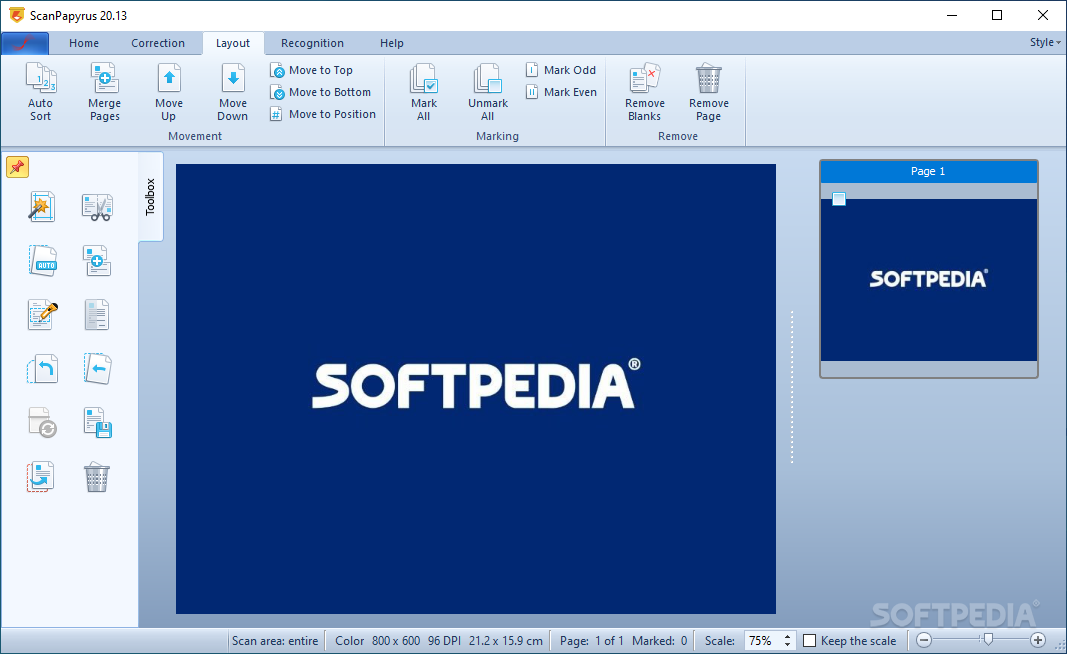
Task: Open the Recognition tab
Action: point(312,43)
